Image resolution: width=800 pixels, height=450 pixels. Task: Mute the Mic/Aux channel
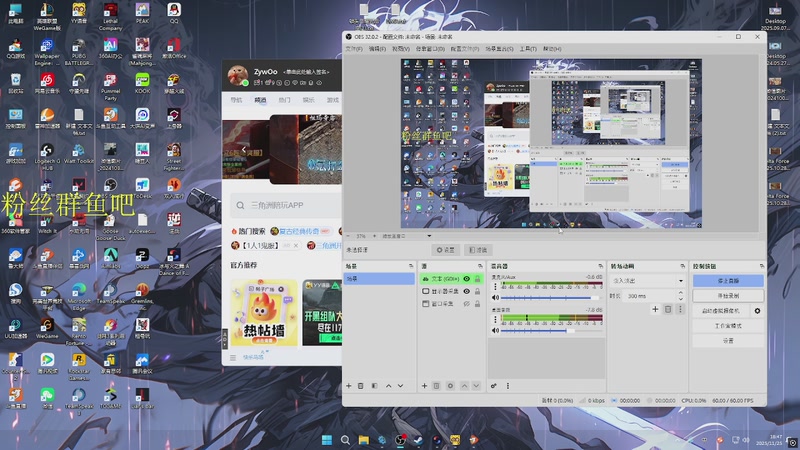[x=495, y=297]
